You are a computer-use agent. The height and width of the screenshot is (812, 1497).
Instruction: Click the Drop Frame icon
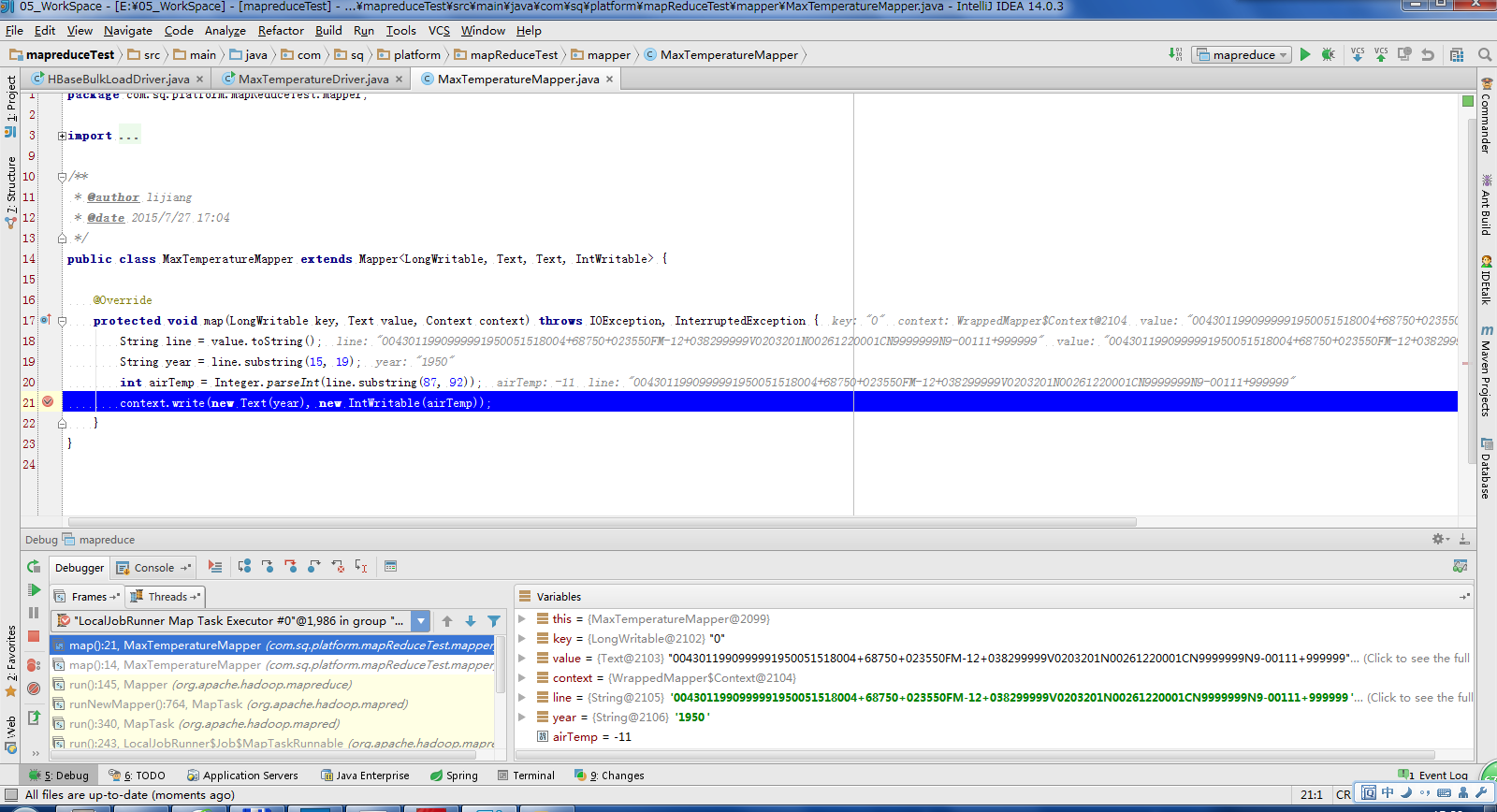coord(338,567)
